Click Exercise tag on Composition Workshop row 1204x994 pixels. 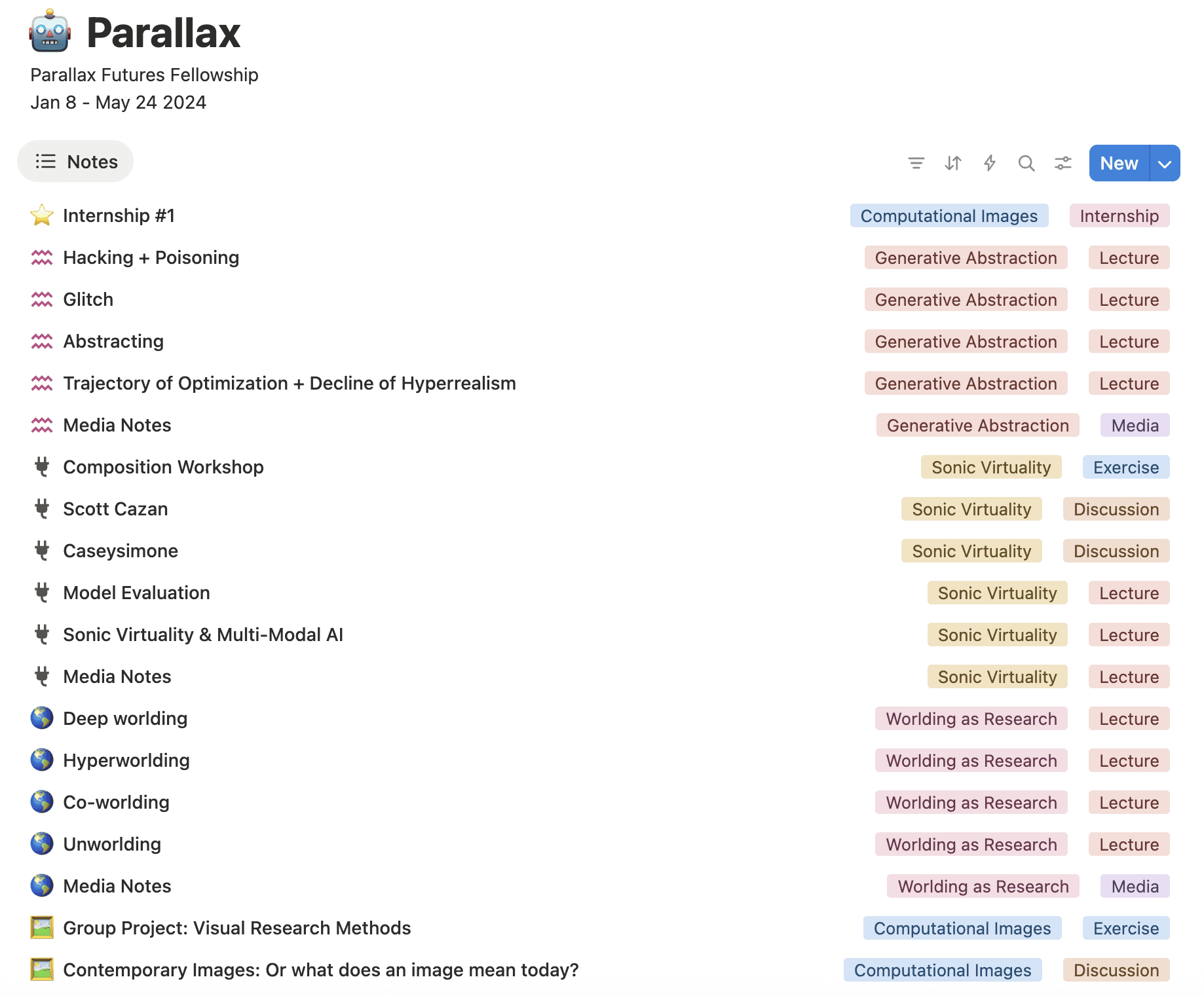[x=1126, y=467]
